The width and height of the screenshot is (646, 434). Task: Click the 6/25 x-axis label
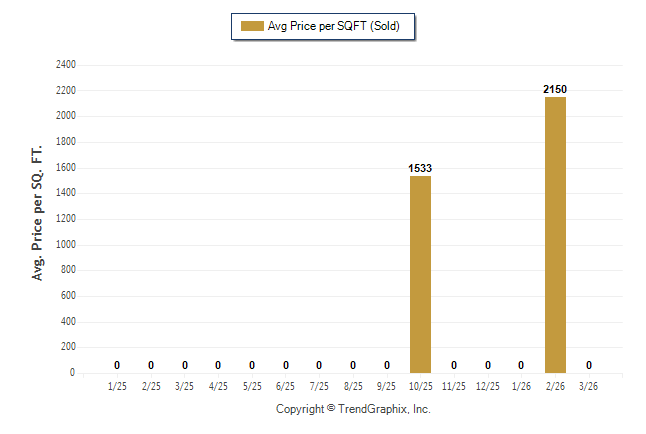point(285,386)
